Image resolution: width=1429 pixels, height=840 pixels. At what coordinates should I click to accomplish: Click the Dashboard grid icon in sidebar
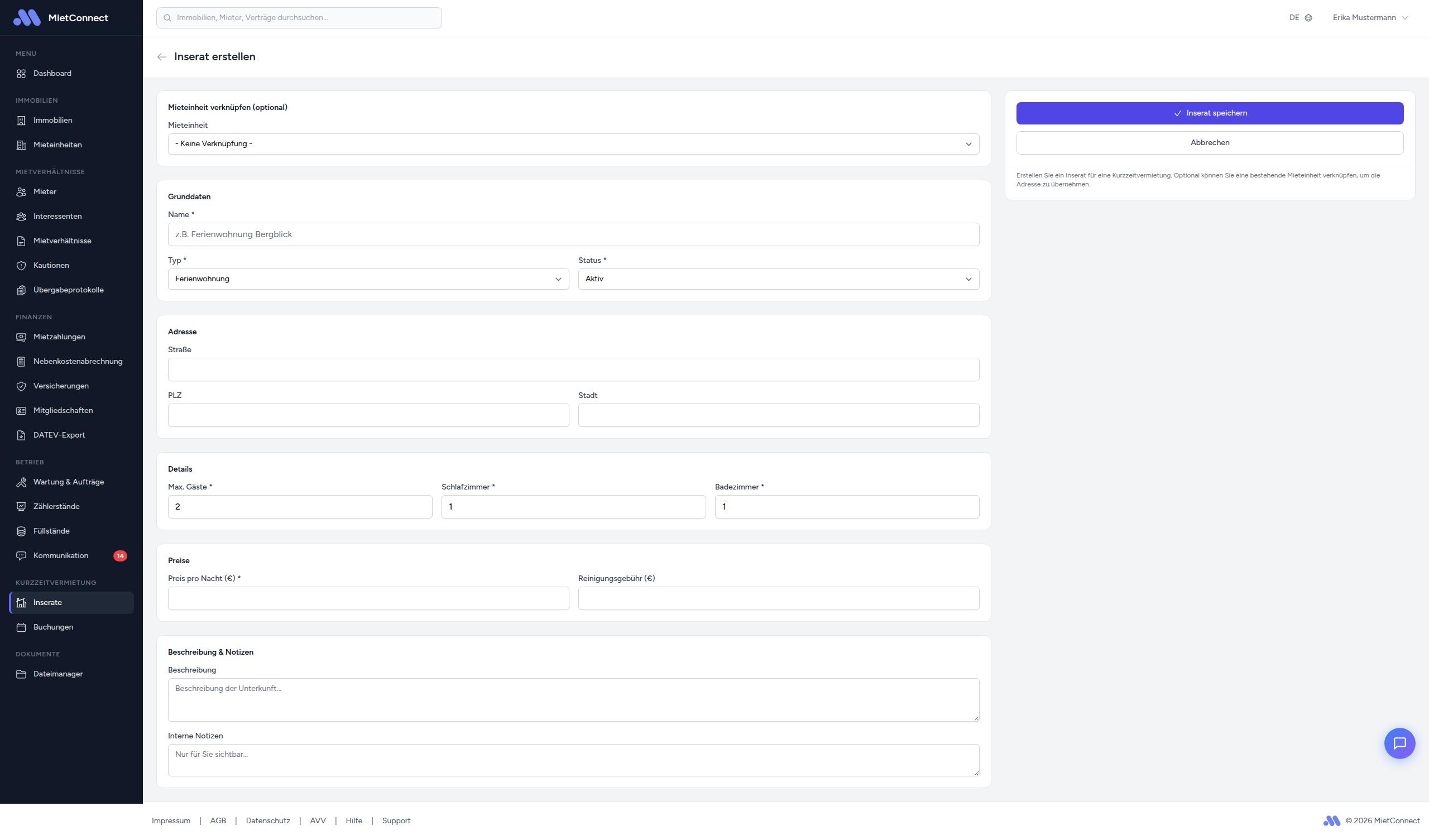[21, 74]
